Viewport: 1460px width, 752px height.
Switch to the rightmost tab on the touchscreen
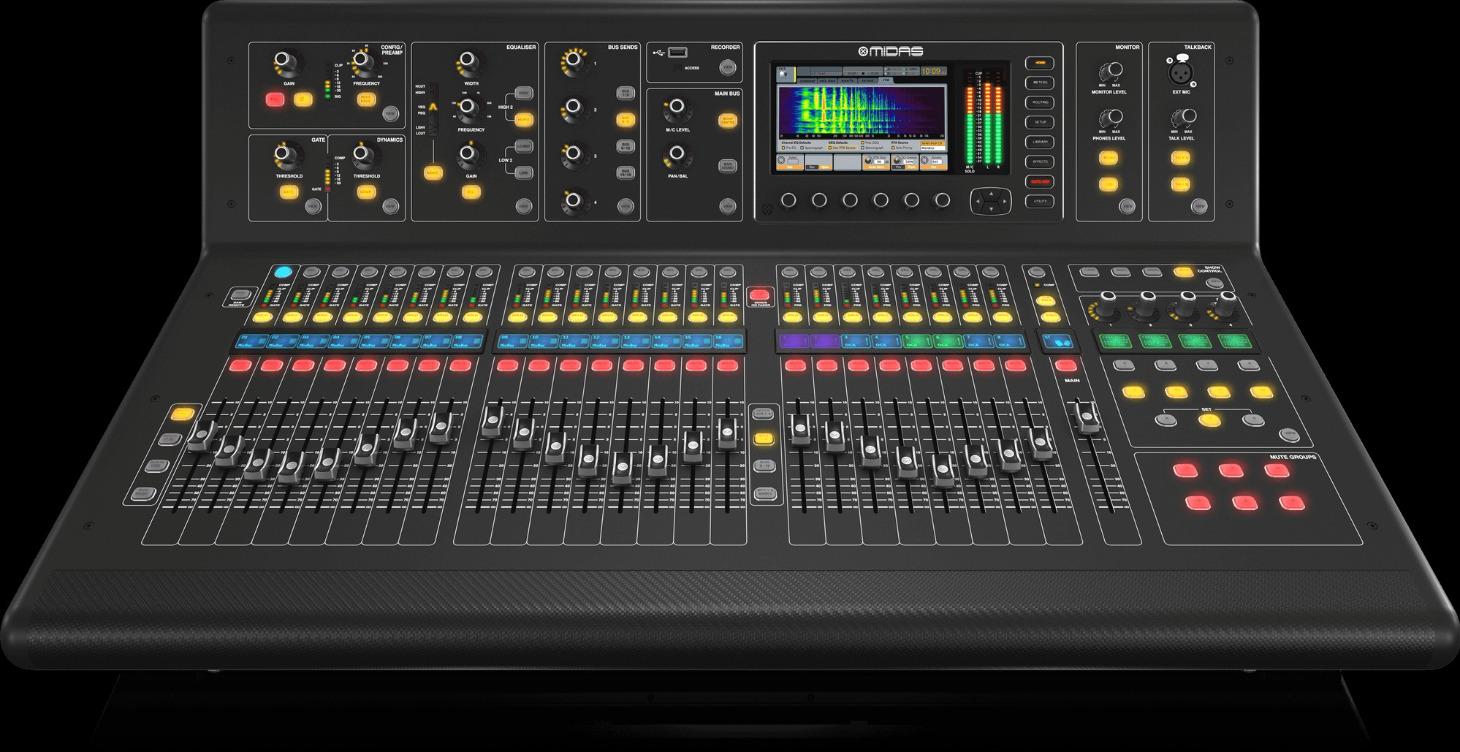click(x=886, y=79)
